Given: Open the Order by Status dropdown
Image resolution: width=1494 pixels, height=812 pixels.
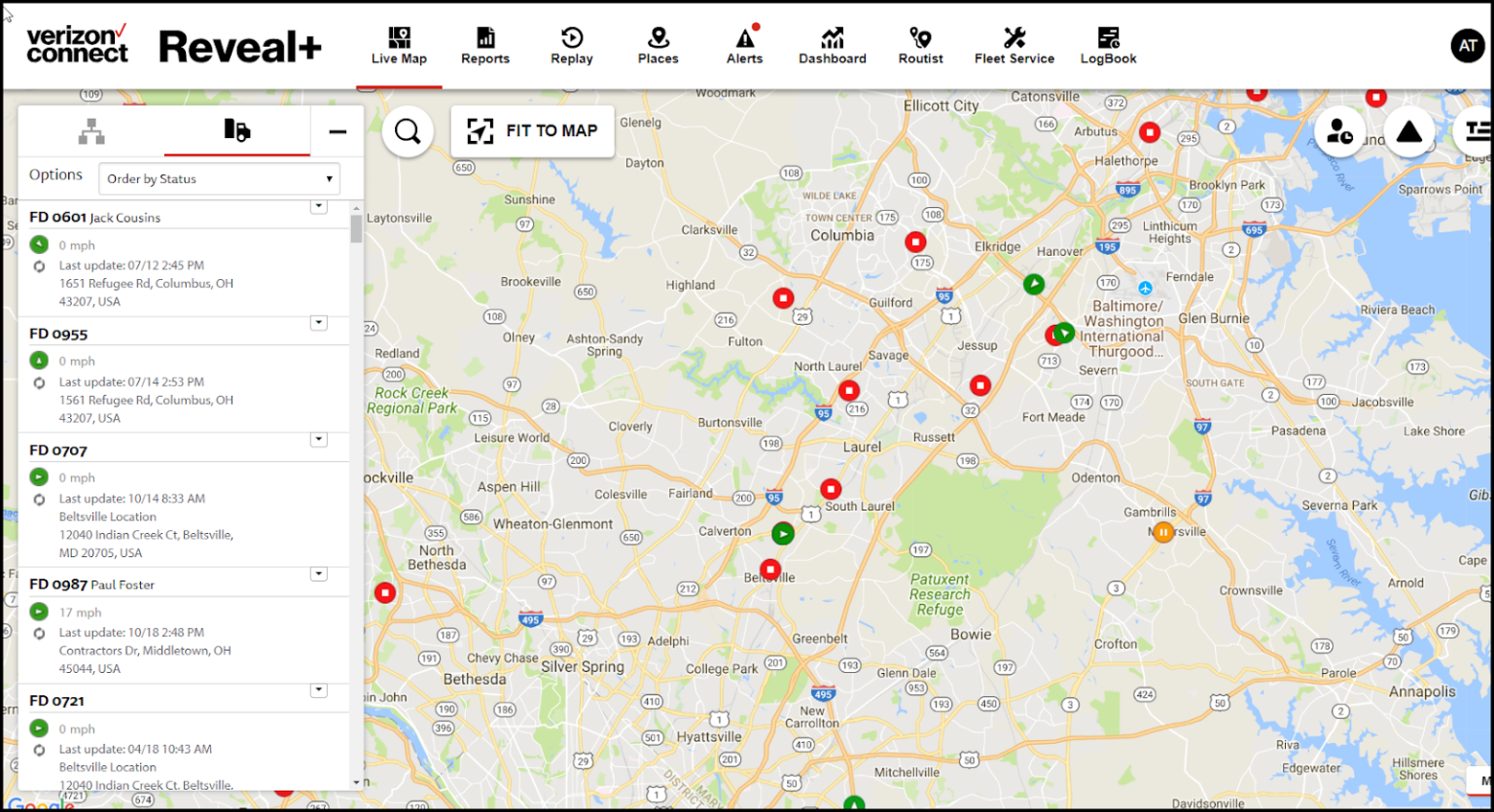Looking at the screenshot, I should [x=219, y=179].
